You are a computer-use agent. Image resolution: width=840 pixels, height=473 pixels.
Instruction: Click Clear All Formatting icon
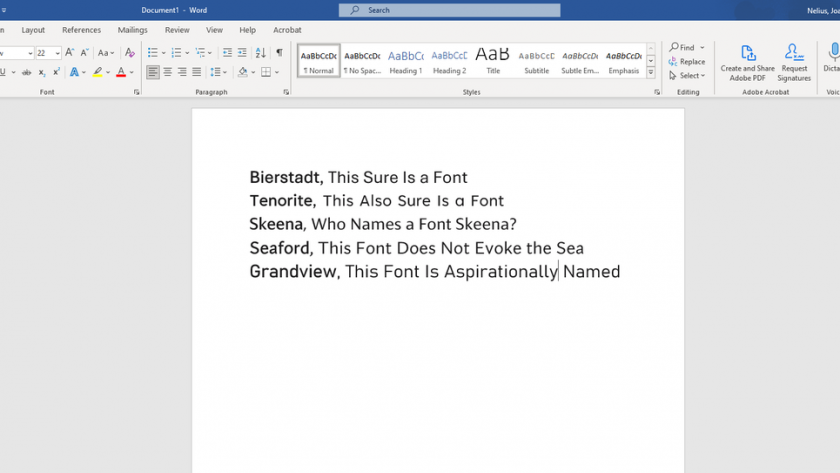[x=129, y=53]
